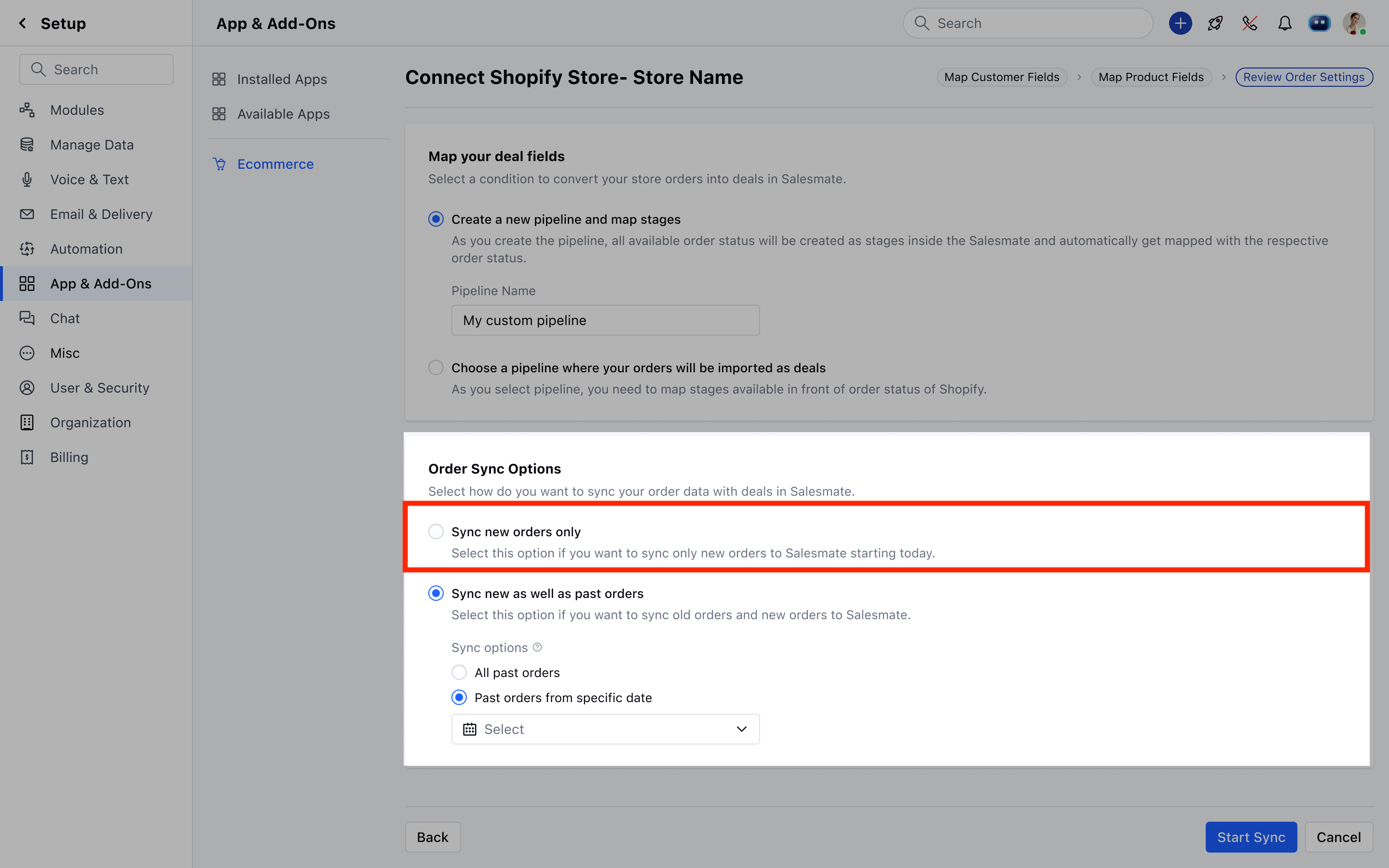
Task: Select All past orders option
Action: [459, 672]
